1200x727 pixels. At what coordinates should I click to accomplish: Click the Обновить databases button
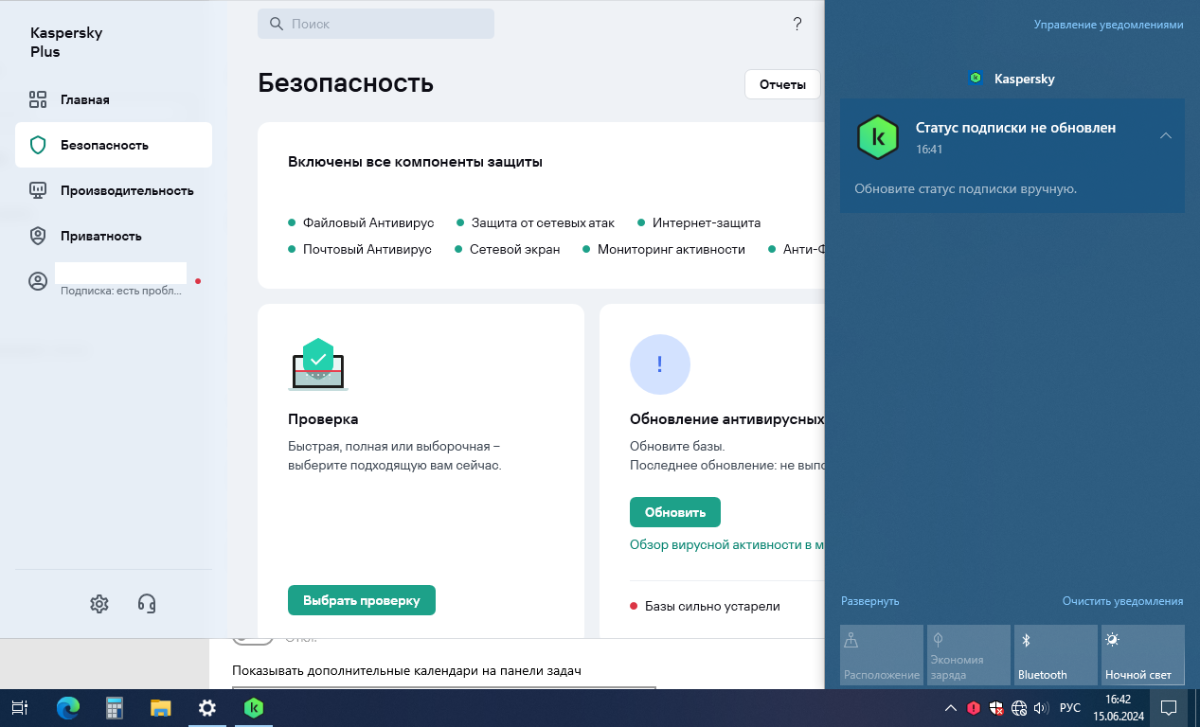point(675,512)
